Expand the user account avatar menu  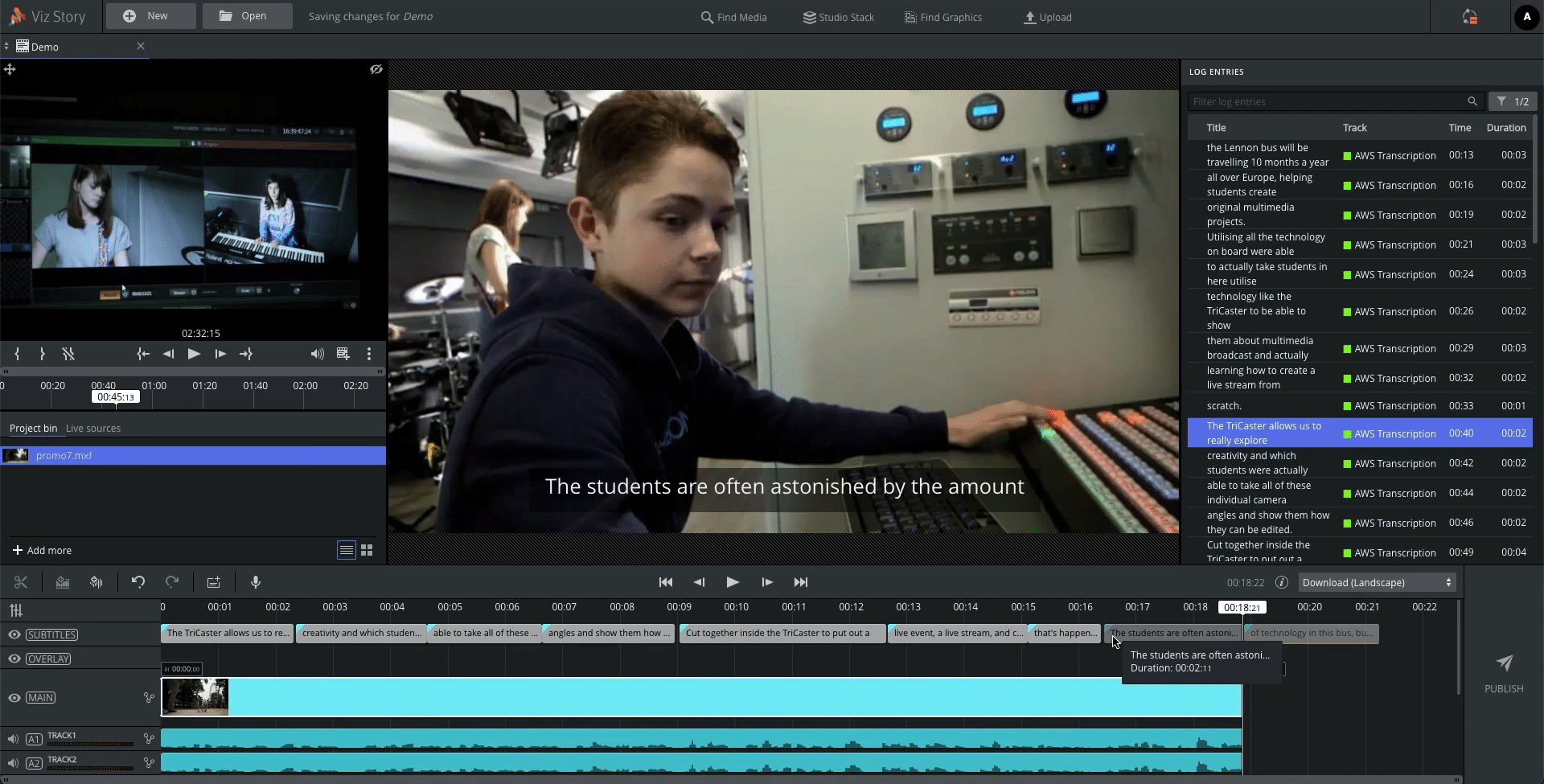tap(1526, 17)
